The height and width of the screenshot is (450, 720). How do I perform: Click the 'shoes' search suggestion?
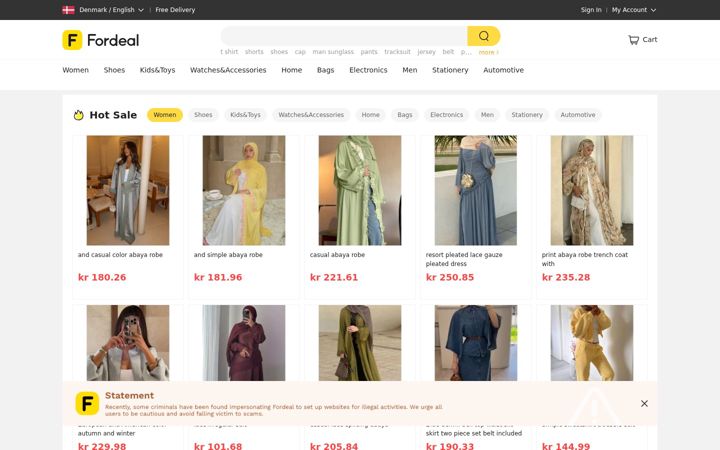(x=279, y=52)
